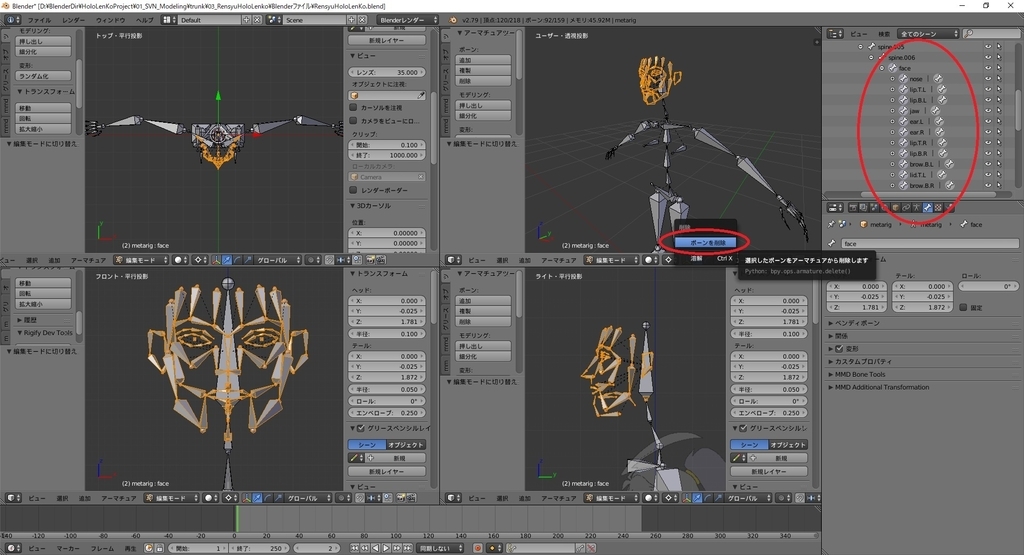Click the bone name field containing face
The height and width of the screenshot is (555, 1024).
point(929,244)
